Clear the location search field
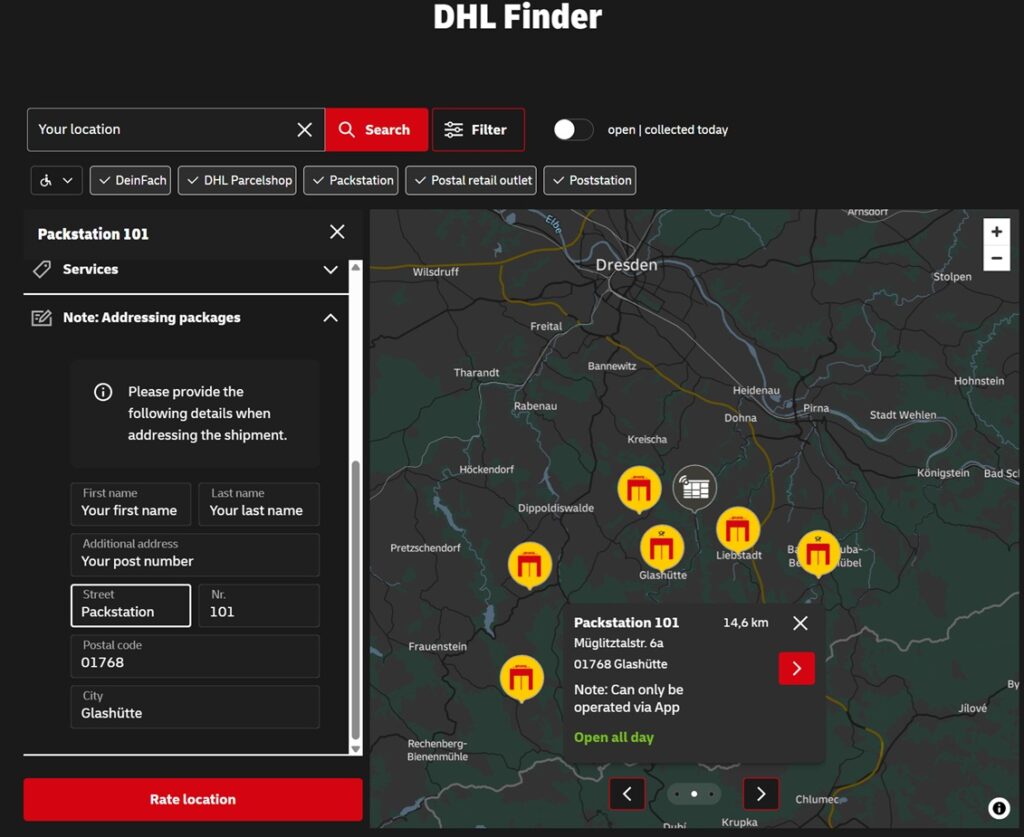 [x=305, y=130]
